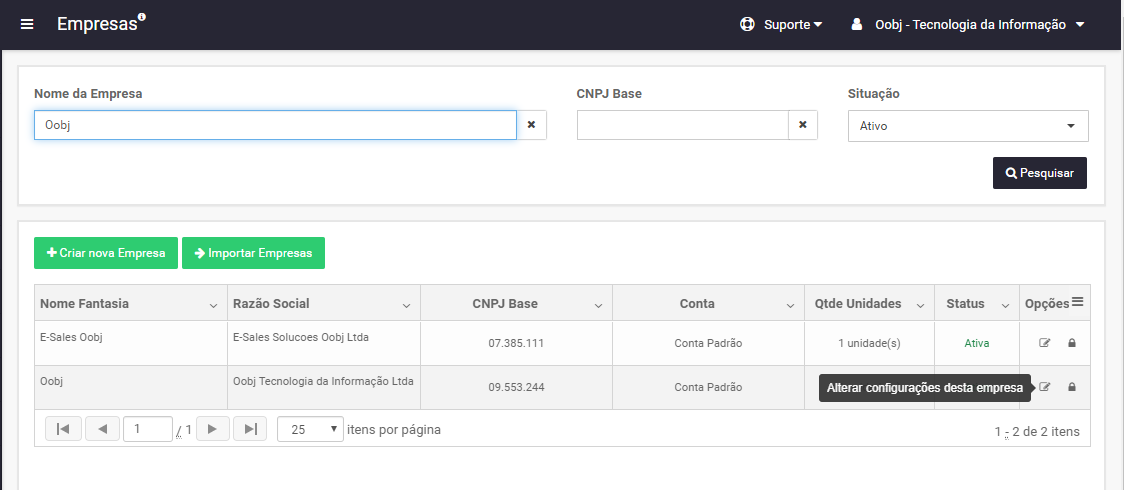Open the hamburger navigation menu
This screenshot has width=1124, height=490.
[x=27, y=24]
